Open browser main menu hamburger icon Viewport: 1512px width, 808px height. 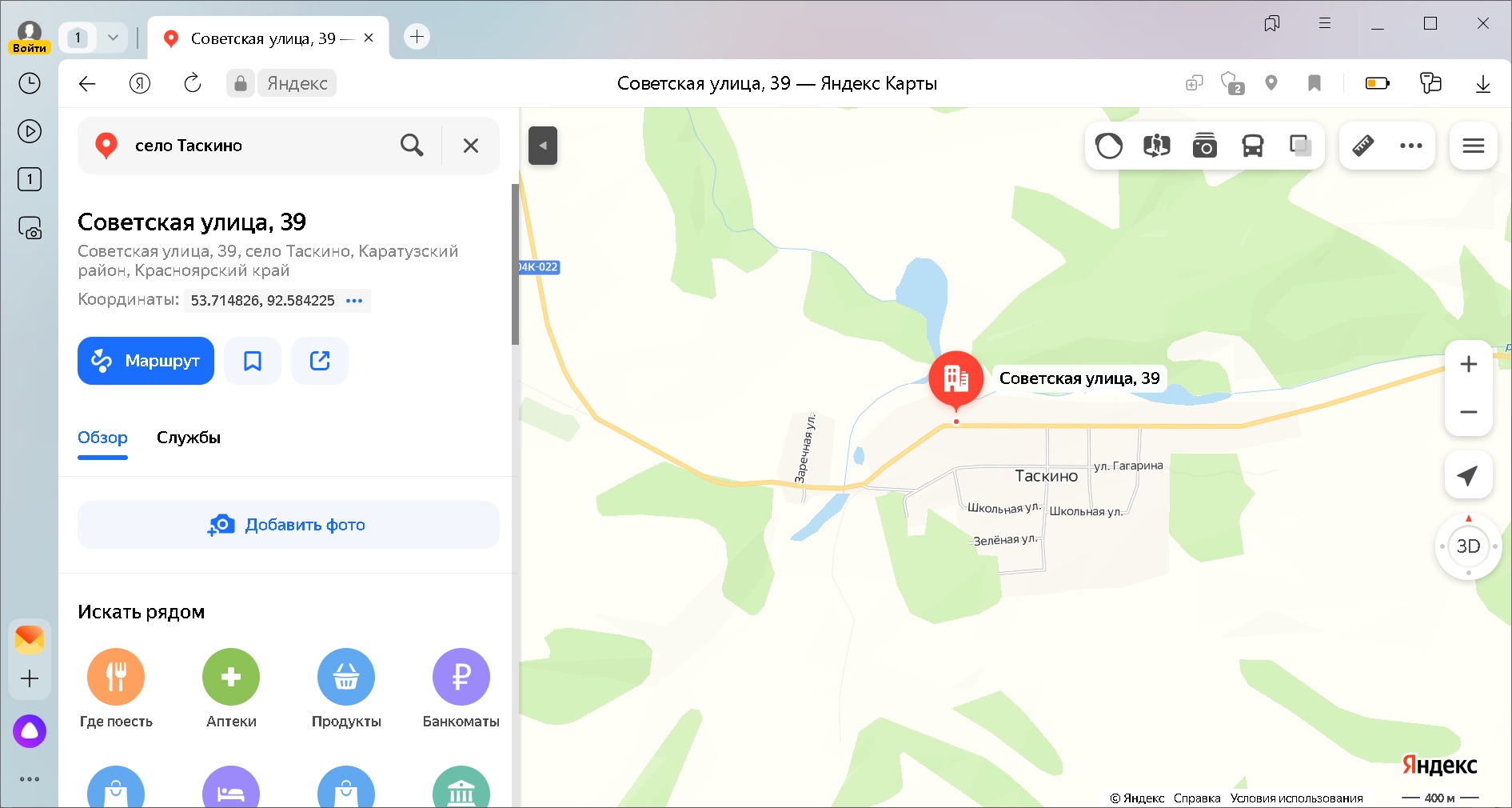pos(1325,23)
